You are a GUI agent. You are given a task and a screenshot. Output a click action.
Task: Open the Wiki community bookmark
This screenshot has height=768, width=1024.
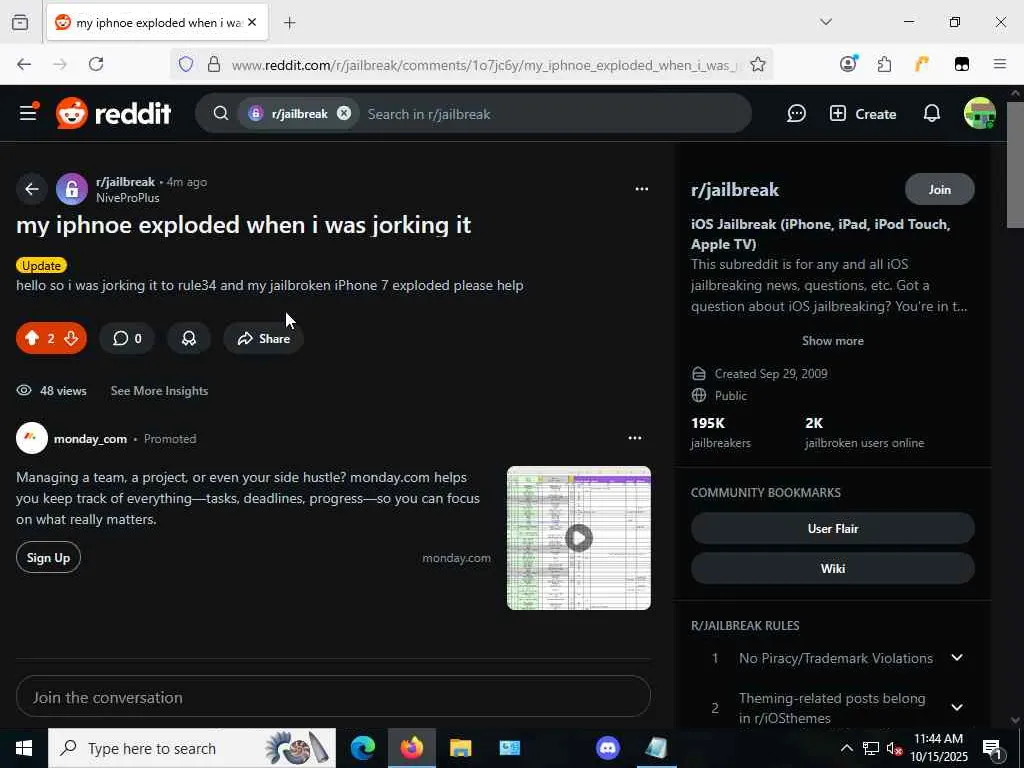pos(833,568)
